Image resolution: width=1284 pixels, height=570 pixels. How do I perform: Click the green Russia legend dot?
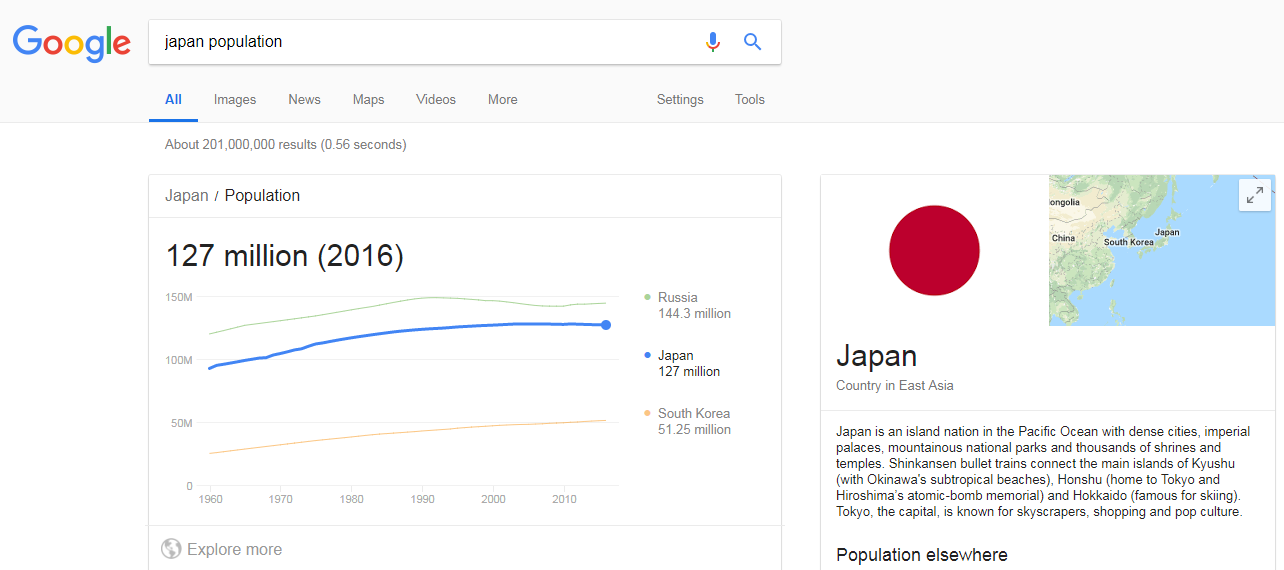click(648, 297)
